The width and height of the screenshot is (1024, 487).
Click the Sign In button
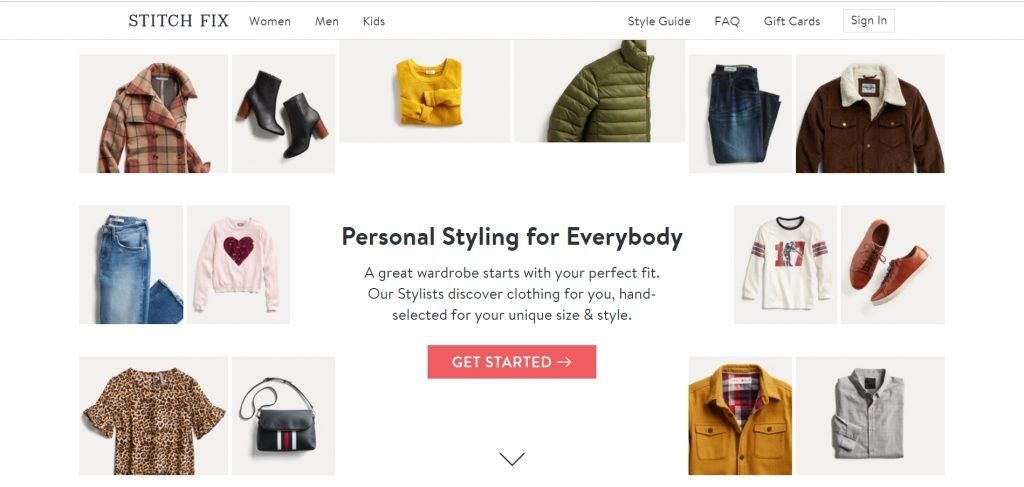pyautogui.click(x=869, y=20)
